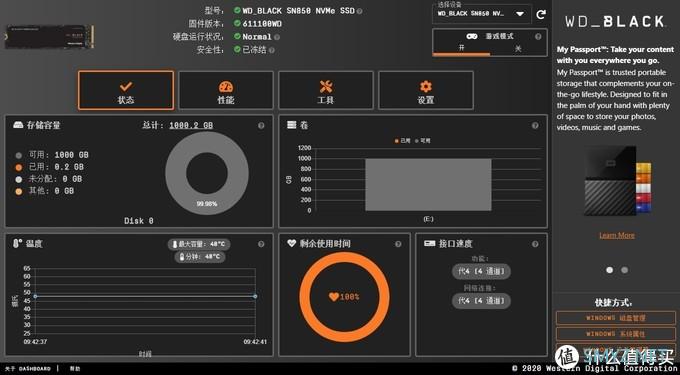Viewport: 680px width, 375px height.
Task: Open the 性能 (Performance) tab
Action: coord(226,90)
